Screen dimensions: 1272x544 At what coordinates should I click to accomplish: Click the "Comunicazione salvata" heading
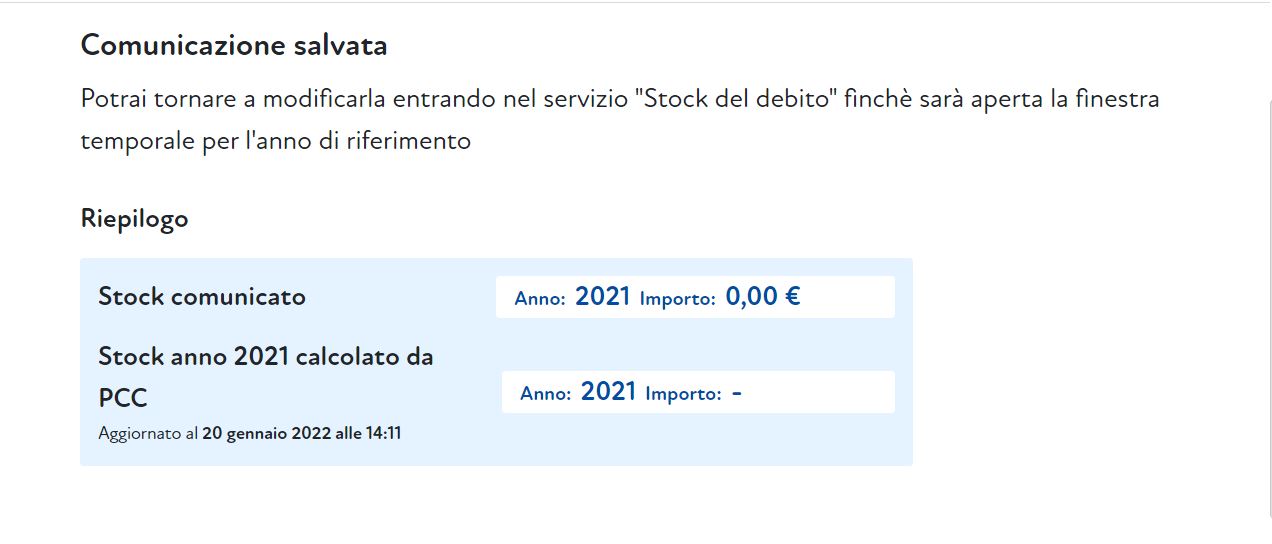click(233, 45)
